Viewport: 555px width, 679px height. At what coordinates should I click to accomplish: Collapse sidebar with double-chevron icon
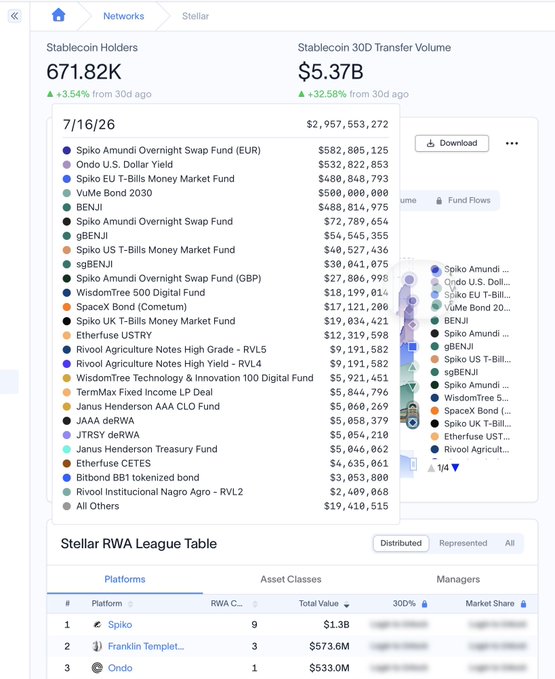point(14,16)
